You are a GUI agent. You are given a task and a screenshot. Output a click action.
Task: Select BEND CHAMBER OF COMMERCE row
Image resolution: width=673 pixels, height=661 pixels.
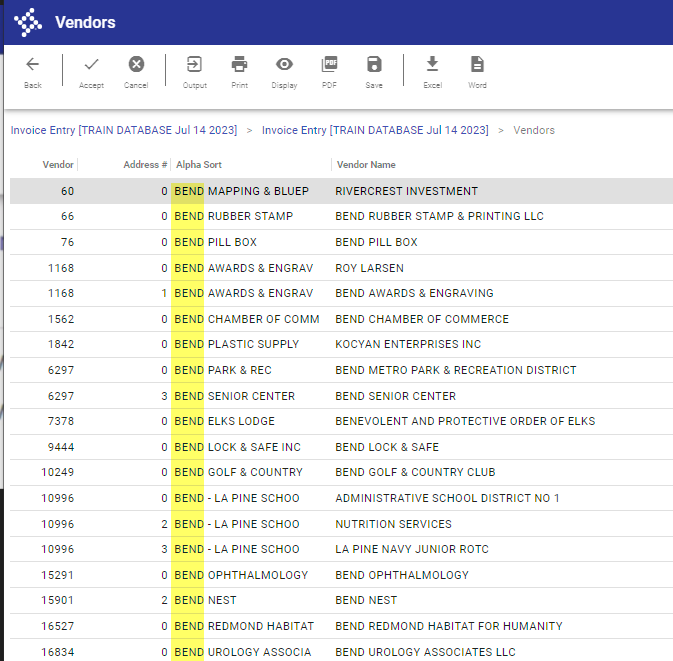click(x=341, y=319)
